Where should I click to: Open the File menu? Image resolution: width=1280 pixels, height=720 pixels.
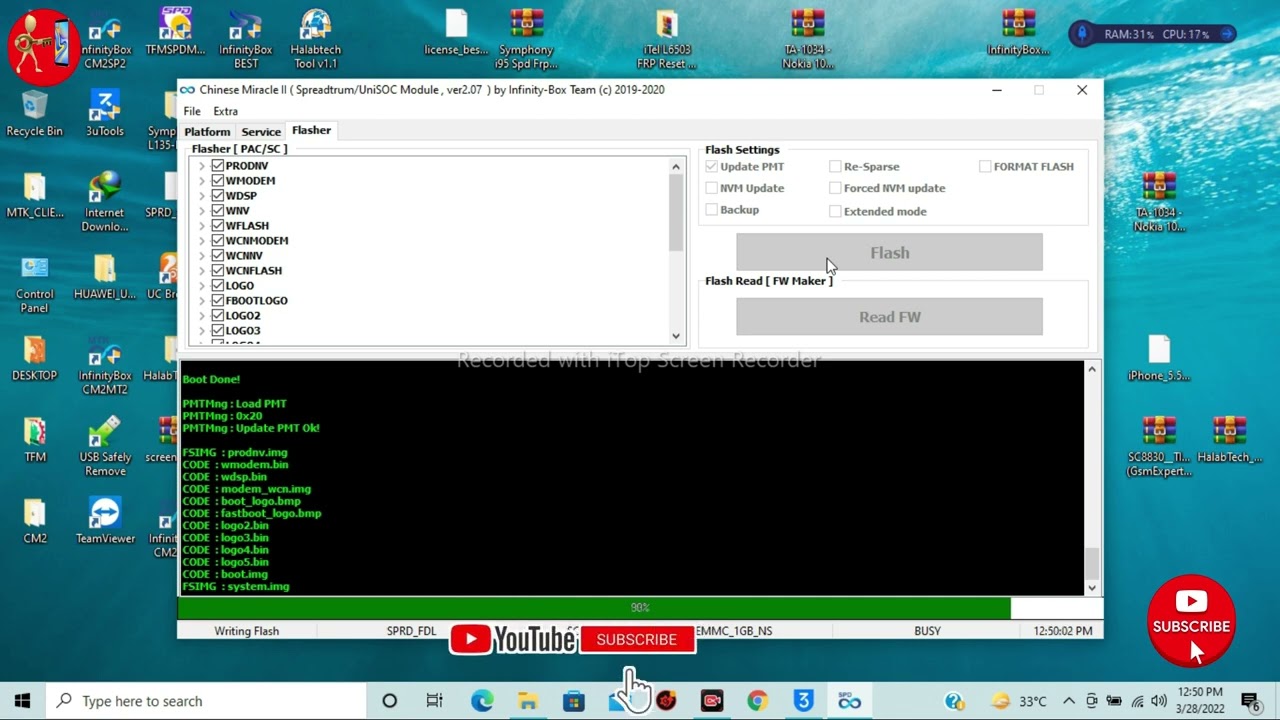click(192, 111)
